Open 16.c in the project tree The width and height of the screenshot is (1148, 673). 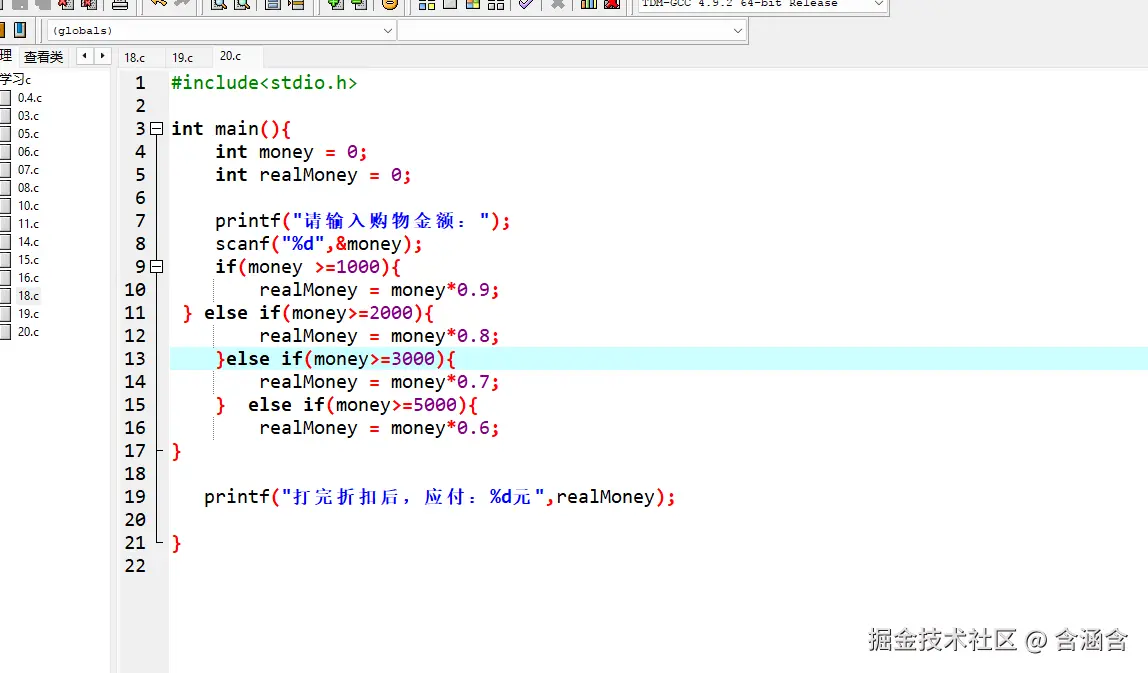click(29, 278)
